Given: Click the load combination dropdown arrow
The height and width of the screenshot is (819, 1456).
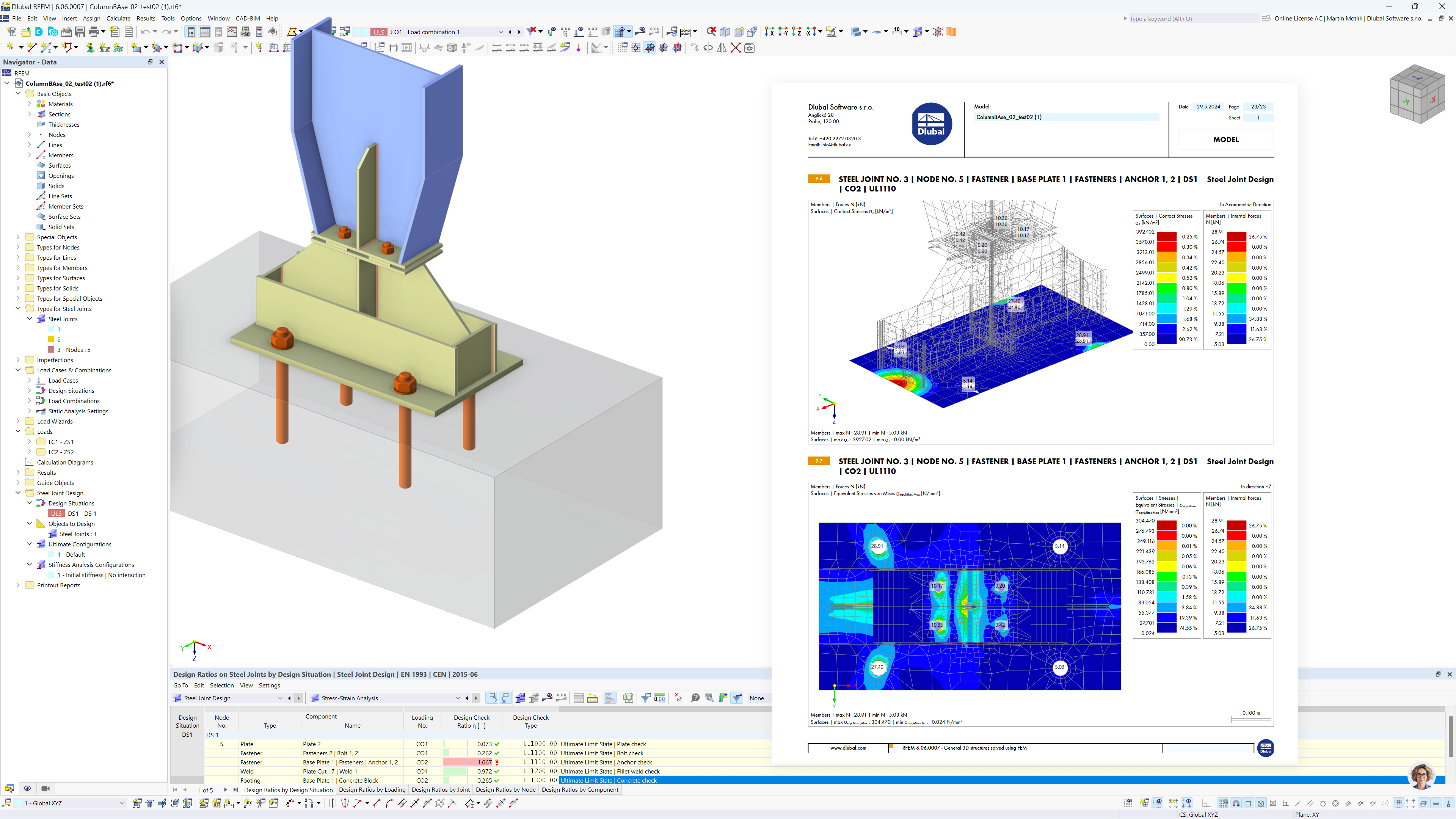Looking at the screenshot, I should (501, 31).
